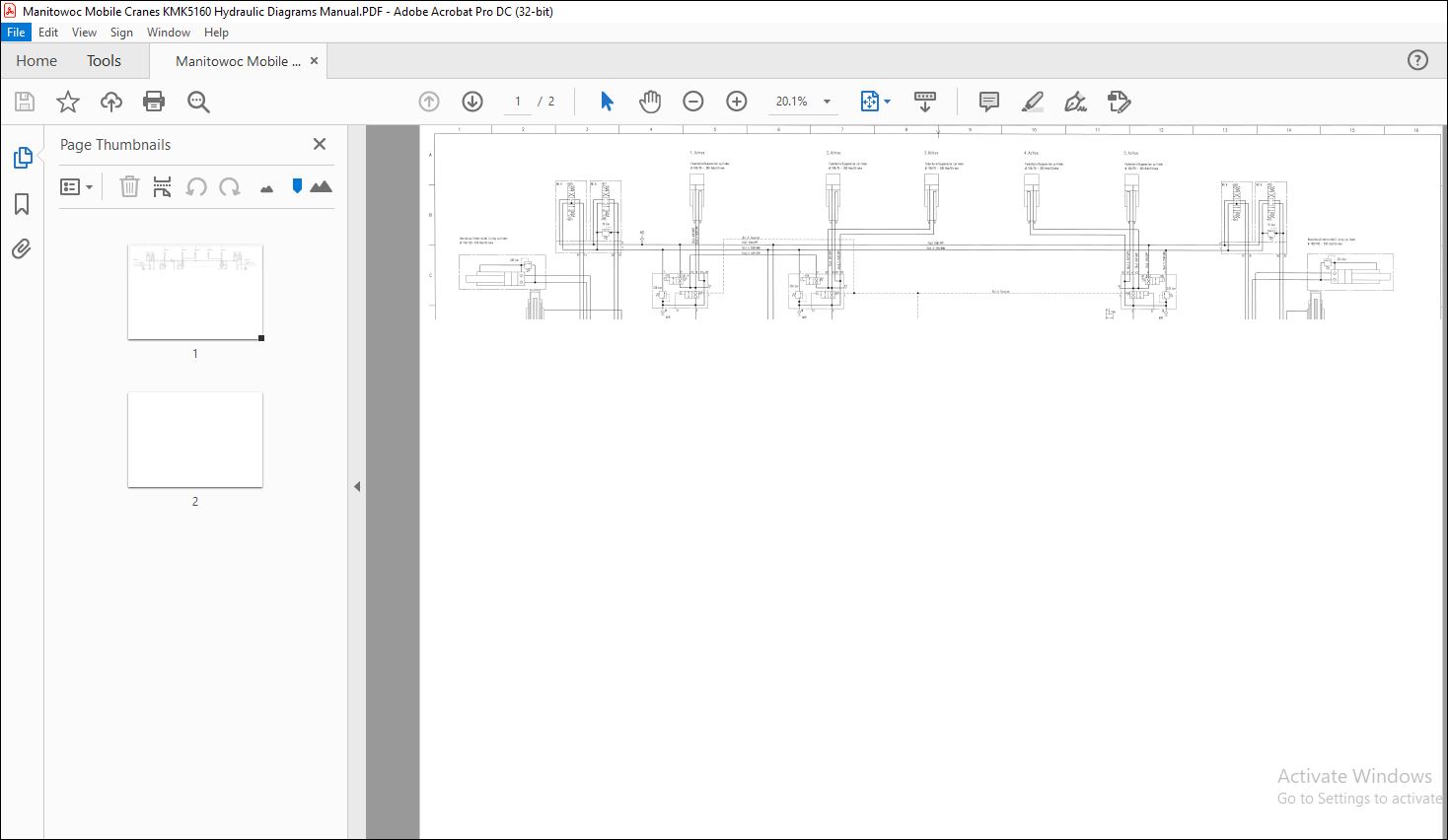The width and height of the screenshot is (1448, 840).
Task: Open thumbnails options dropdown menu
Action: pyautogui.click(x=76, y=186)
